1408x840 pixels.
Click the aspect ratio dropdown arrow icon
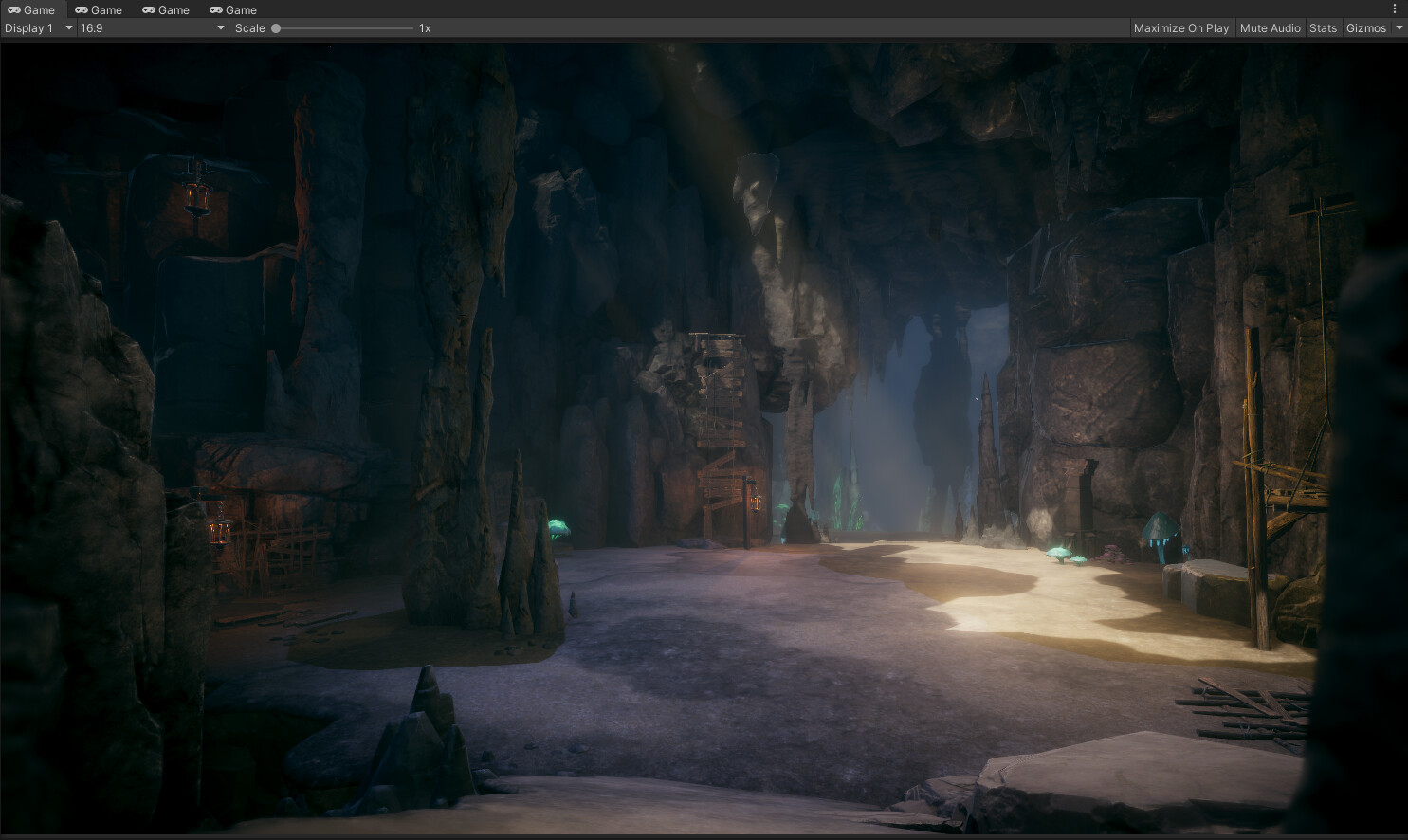(219, 27)
